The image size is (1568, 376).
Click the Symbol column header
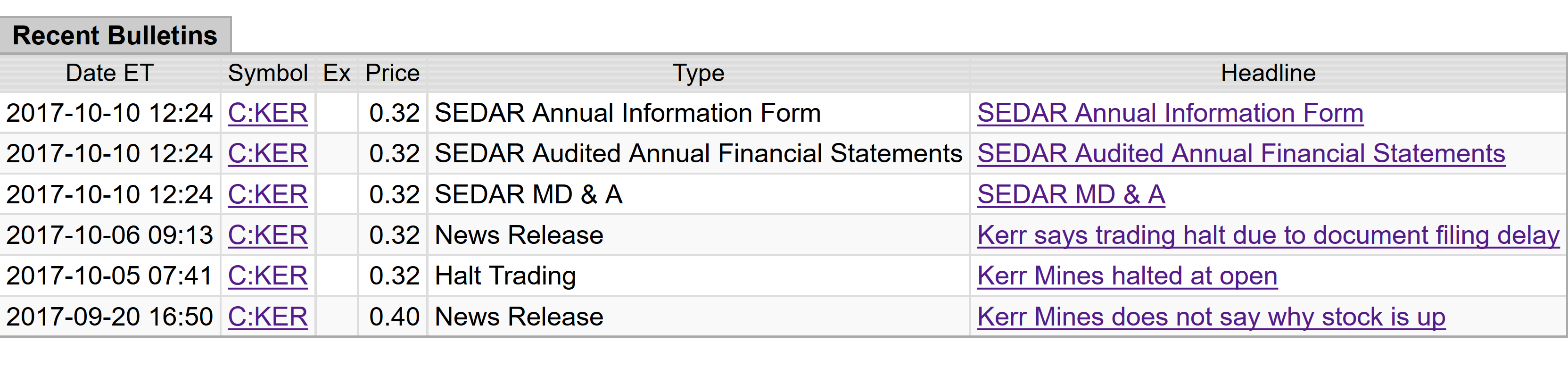pyautogui.click(x=268, y=73)
